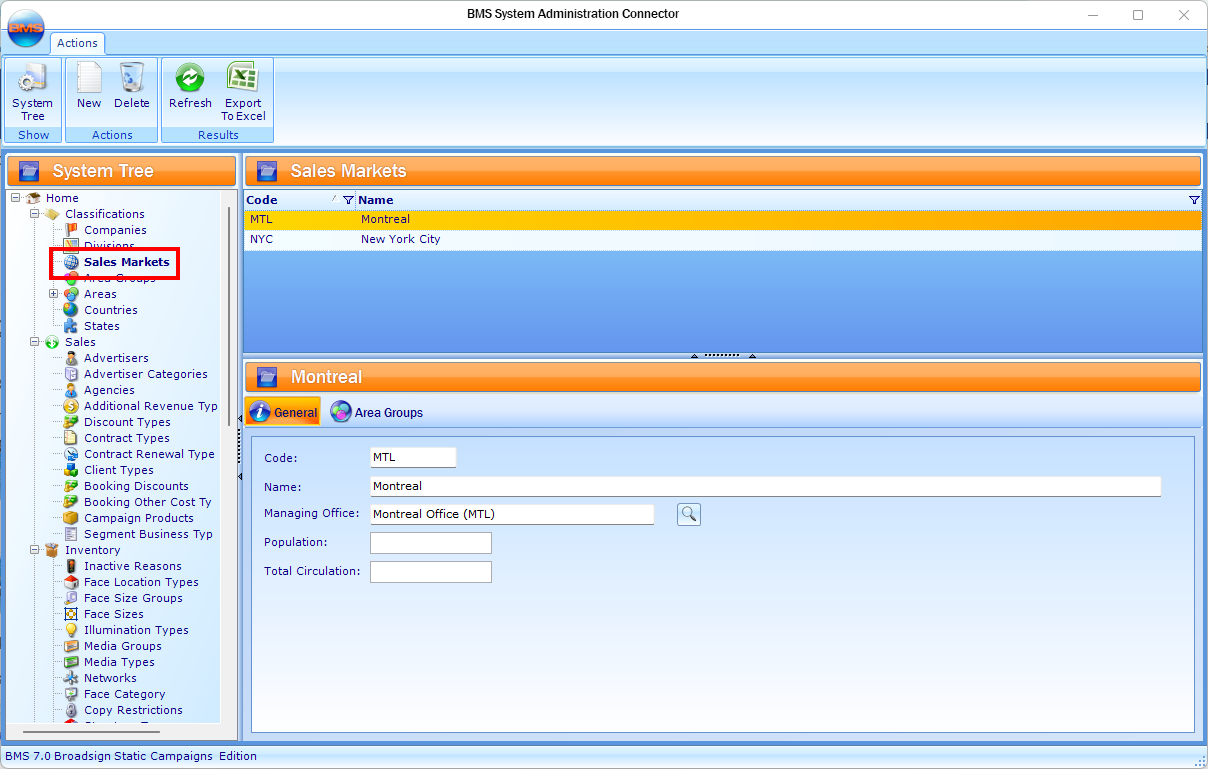1208x769 pixels.
Task: Select Campaign Products tree item
Action: [139, 518]
